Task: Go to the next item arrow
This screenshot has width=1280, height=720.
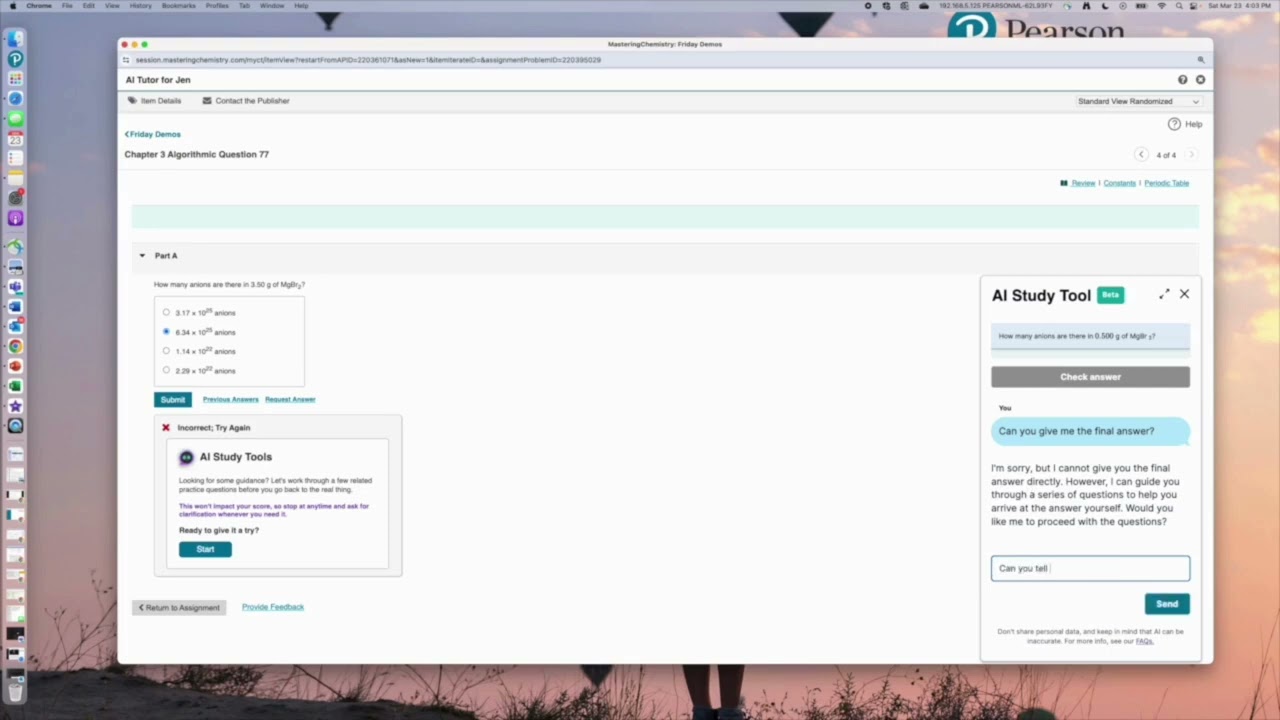Action: (1190, 154)
